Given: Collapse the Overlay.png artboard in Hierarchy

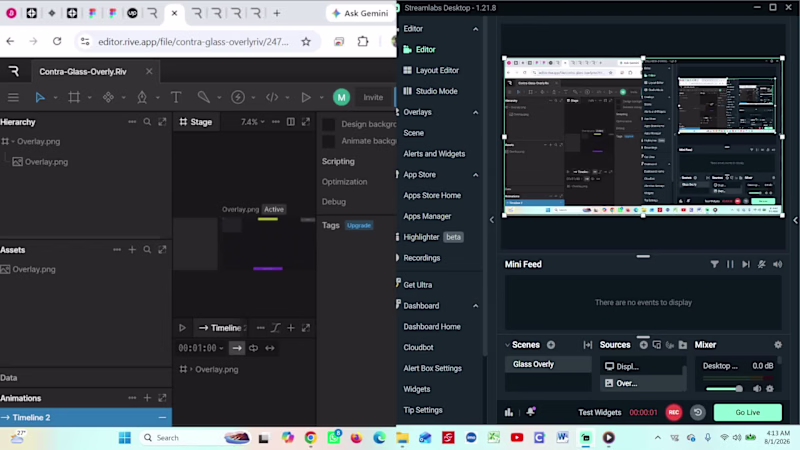Looking at the screenshot, I should coord(13,141).
